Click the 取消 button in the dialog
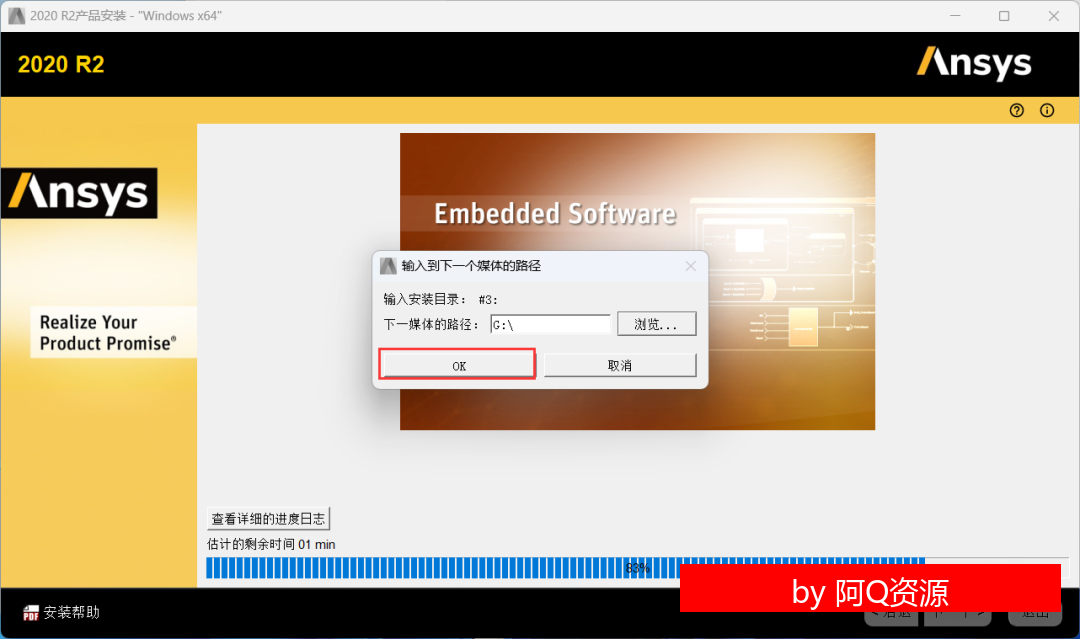1080x639 pixels. coord(620,365)
